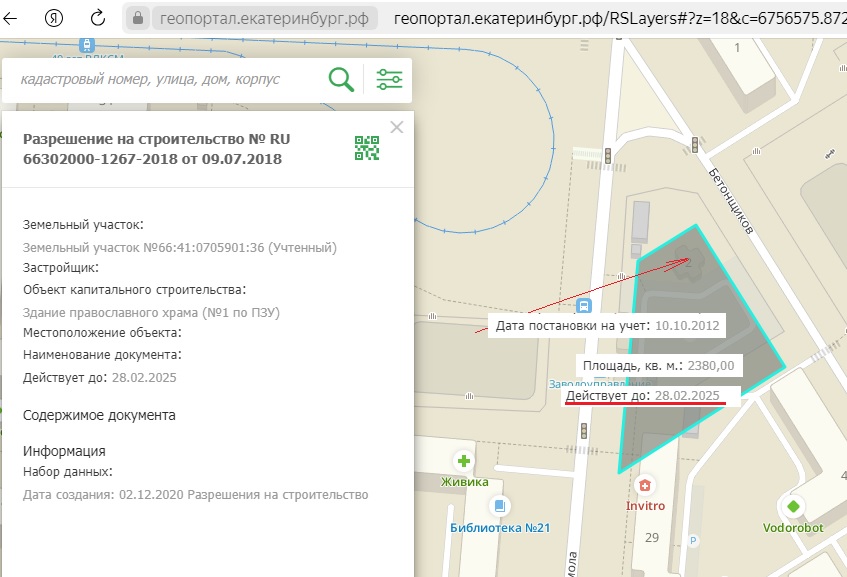The width and height of the screenshot is (847, 577).
Task: Click the green QR code icon
Action: (367, 148)
